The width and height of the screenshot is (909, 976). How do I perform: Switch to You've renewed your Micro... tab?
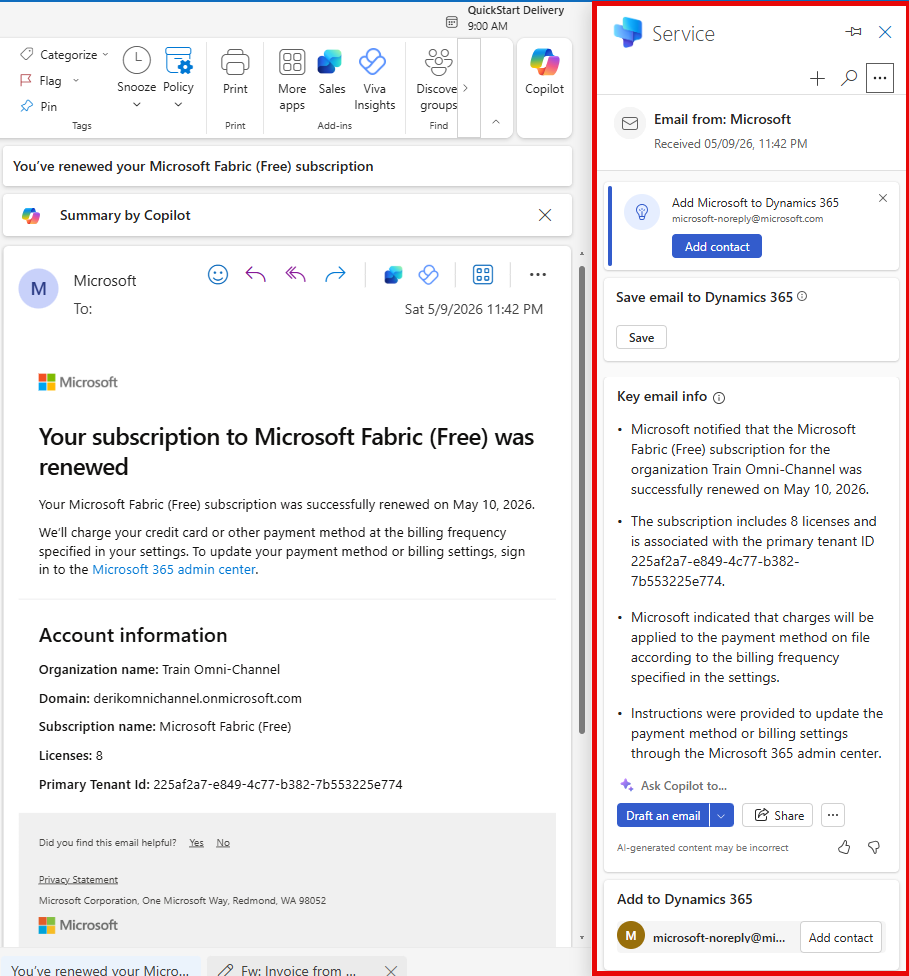100,967
